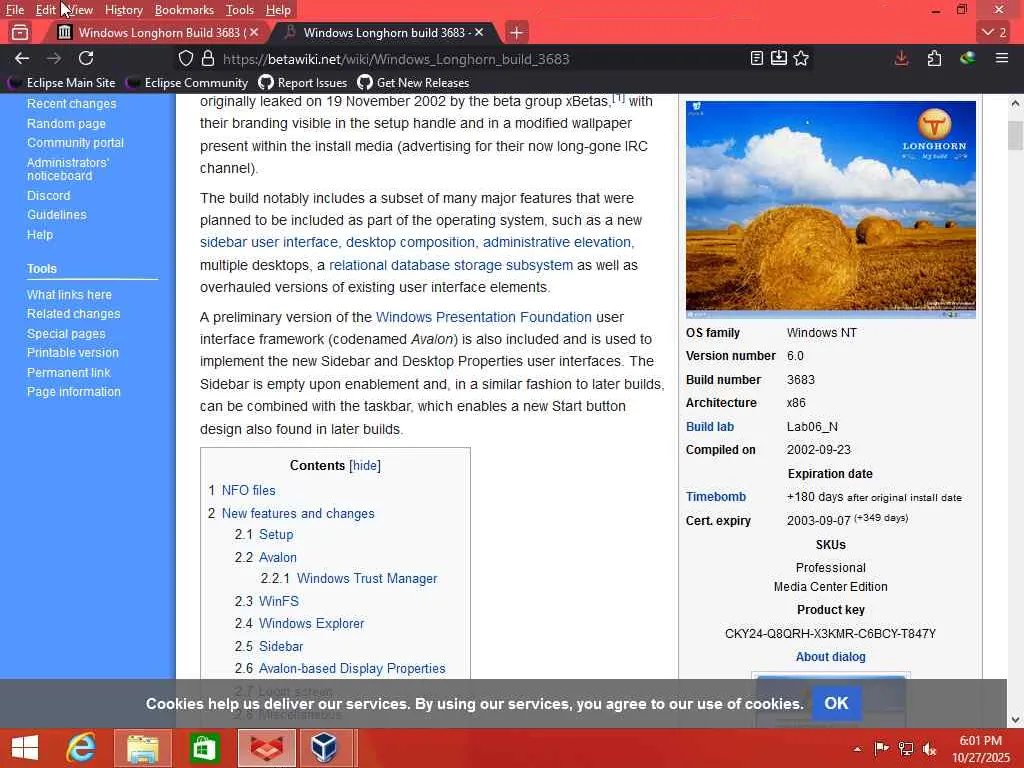The width and height of the screenshot is (1024, 768).
Task: Open Report Issues bookmark
Action: [x=303, y=82]
